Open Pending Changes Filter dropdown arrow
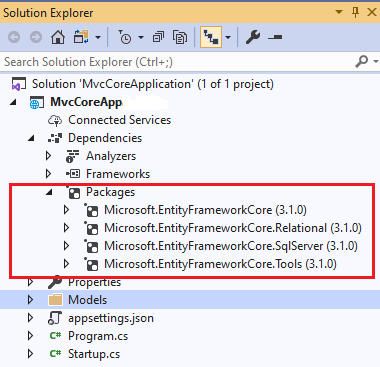380x367 pixels. click(x=141, y=37)
